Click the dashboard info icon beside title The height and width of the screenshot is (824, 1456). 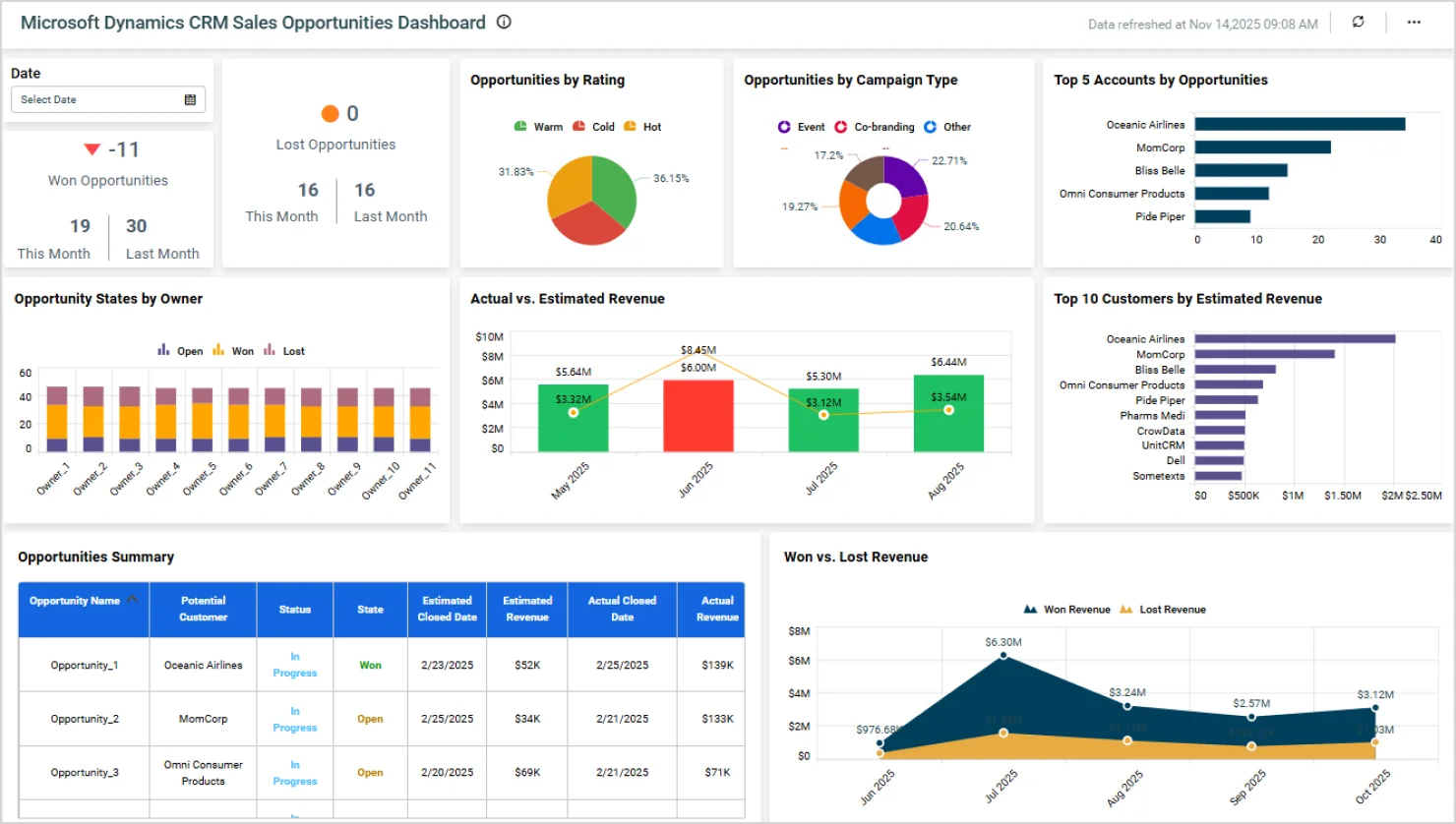coord(504,22)
